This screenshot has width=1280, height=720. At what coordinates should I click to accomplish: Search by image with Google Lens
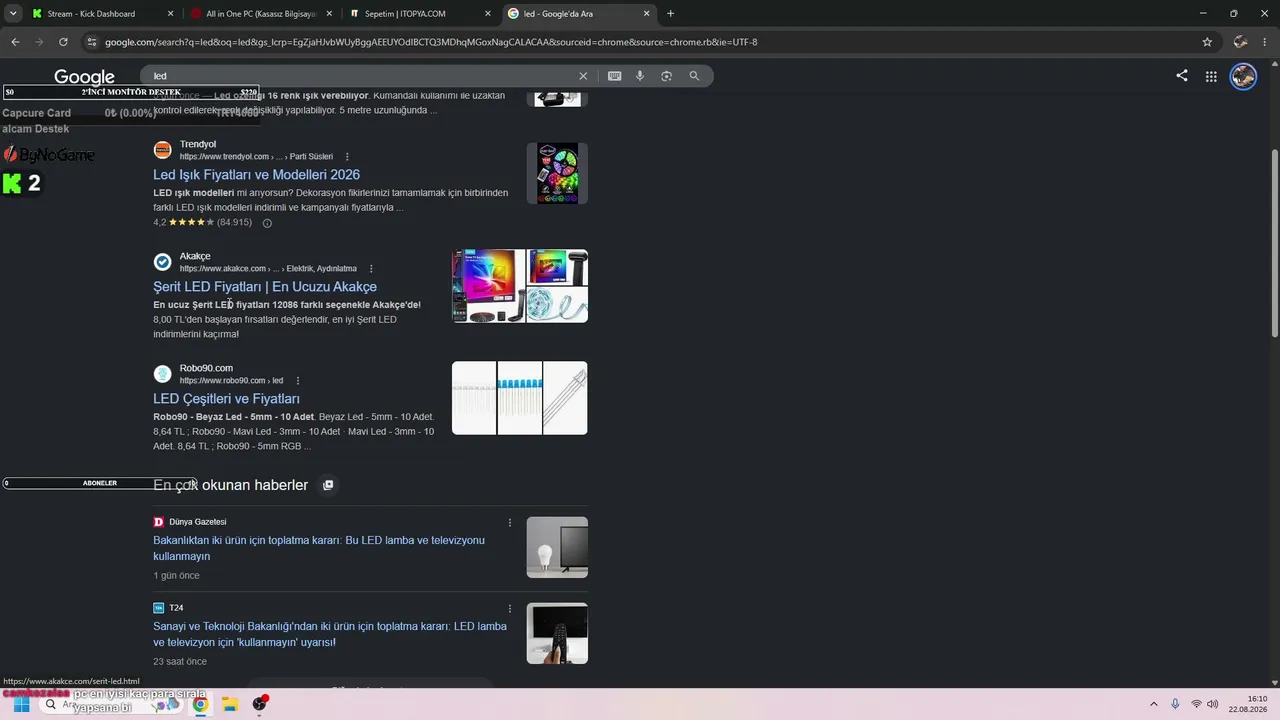pos(667,76)
